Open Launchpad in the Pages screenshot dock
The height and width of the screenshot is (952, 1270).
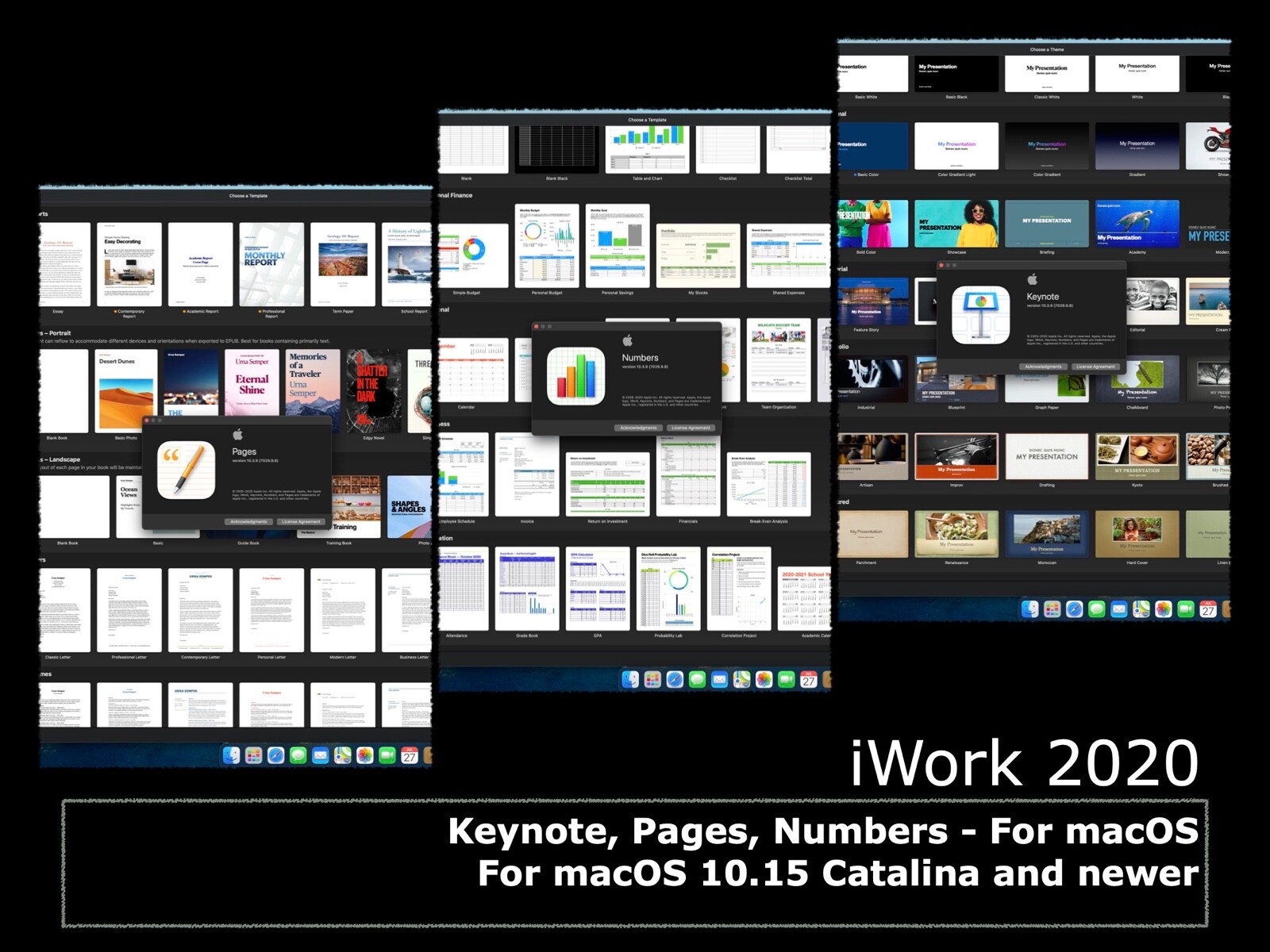253,755
